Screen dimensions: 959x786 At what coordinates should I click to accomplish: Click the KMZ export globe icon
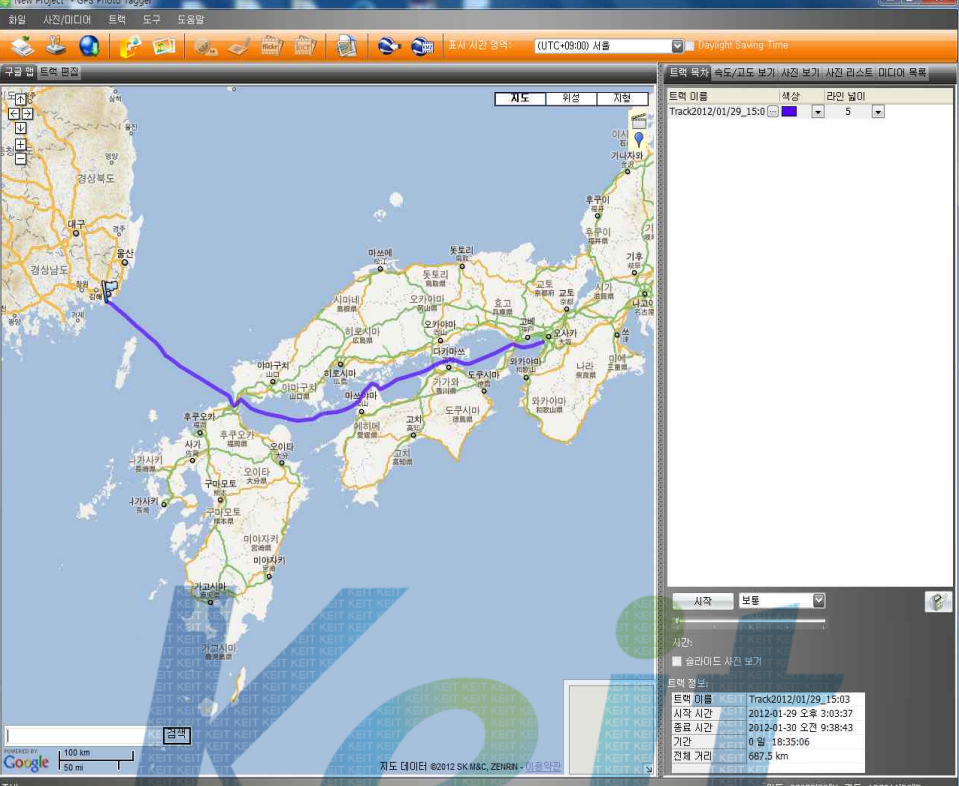click(x=422, y=45)
